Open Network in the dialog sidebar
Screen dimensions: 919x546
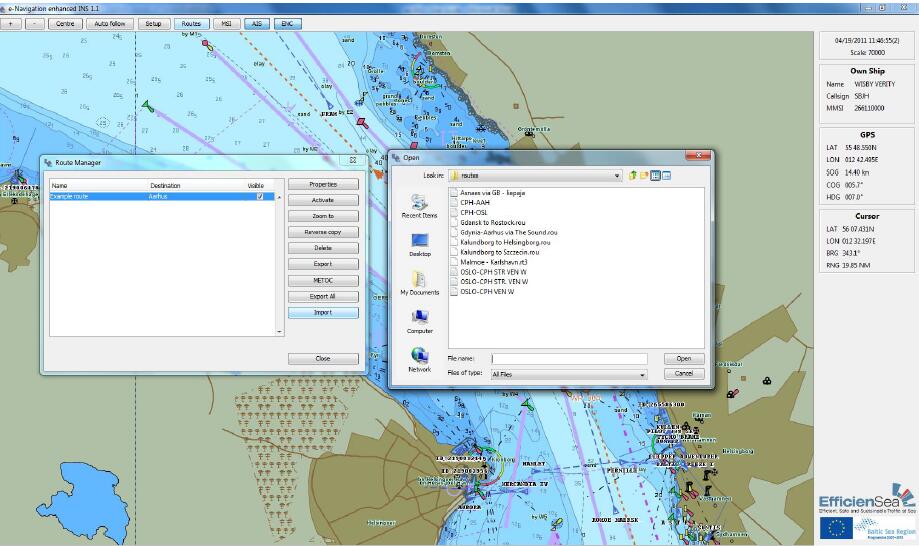pyautogui.click(x=419, y=360)
